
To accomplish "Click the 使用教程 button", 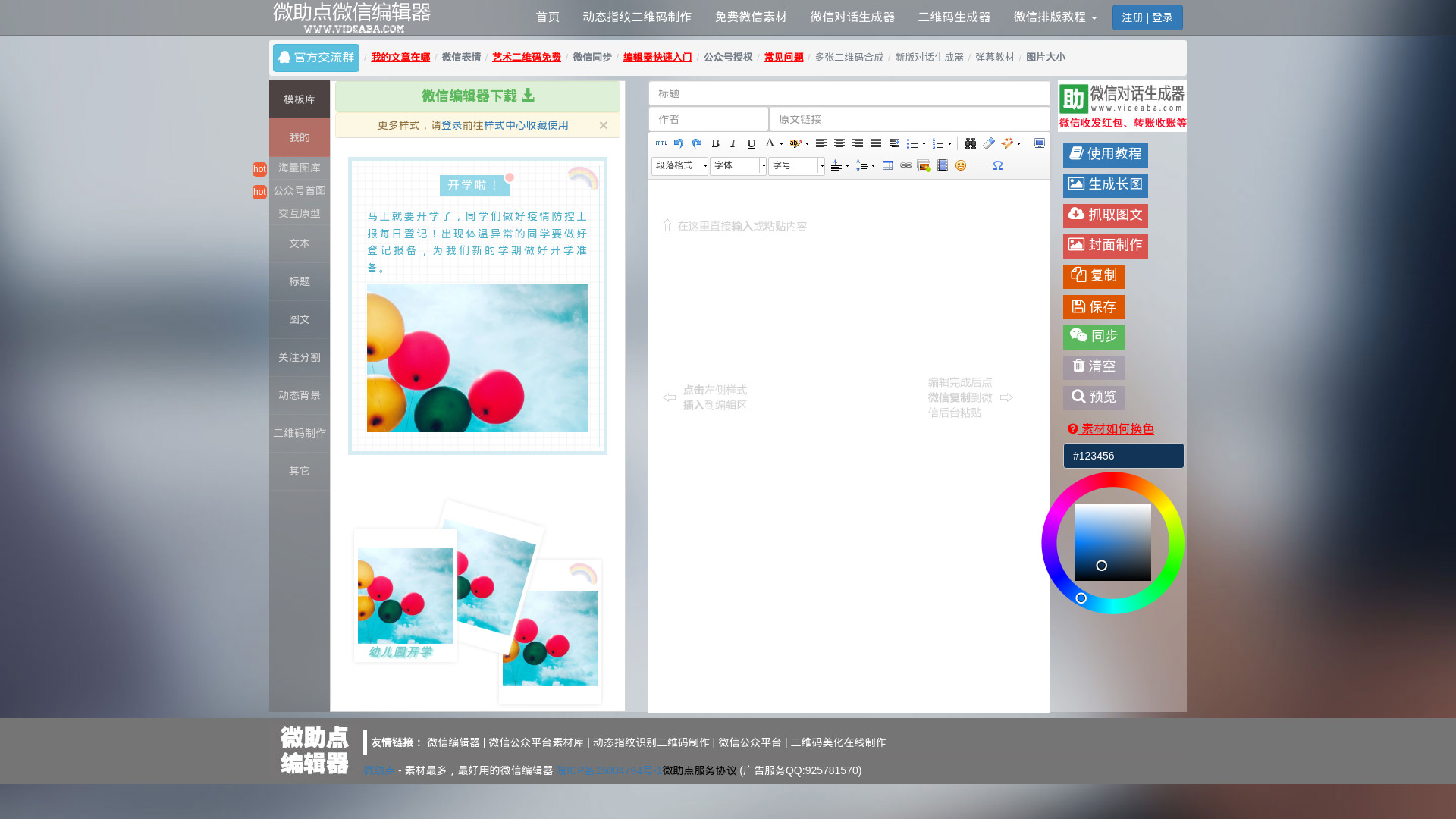I will 1105,155.
